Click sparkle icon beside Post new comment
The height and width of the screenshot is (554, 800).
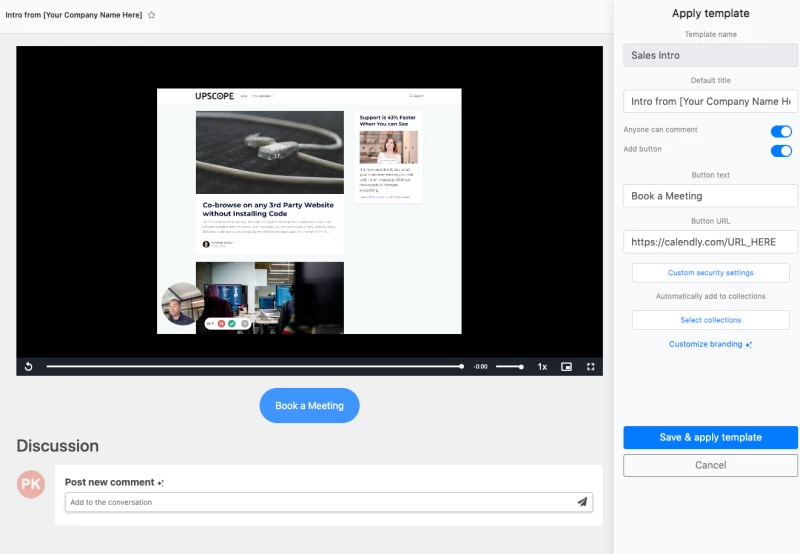click(161, 483)
